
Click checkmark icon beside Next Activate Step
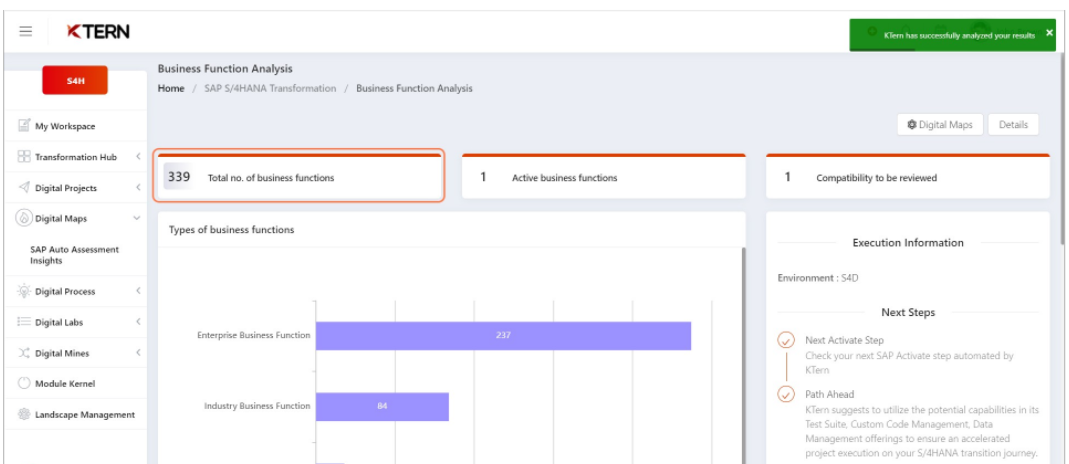[x=786, y=340]
